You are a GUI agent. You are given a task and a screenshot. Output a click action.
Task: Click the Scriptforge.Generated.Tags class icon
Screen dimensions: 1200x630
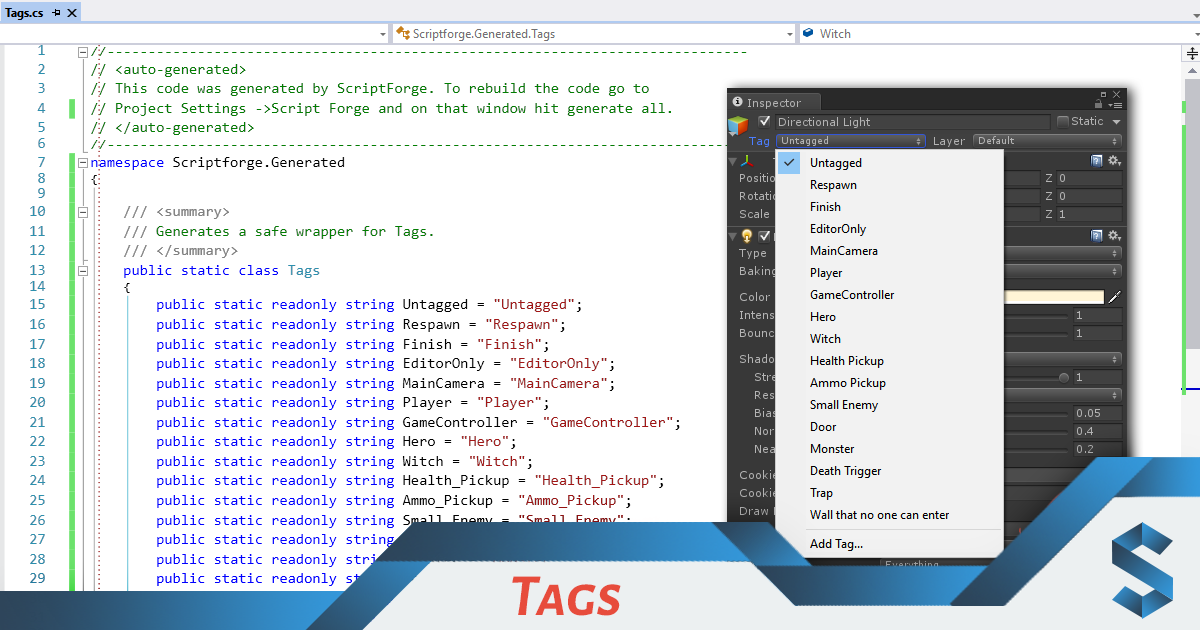coord(403,33)
